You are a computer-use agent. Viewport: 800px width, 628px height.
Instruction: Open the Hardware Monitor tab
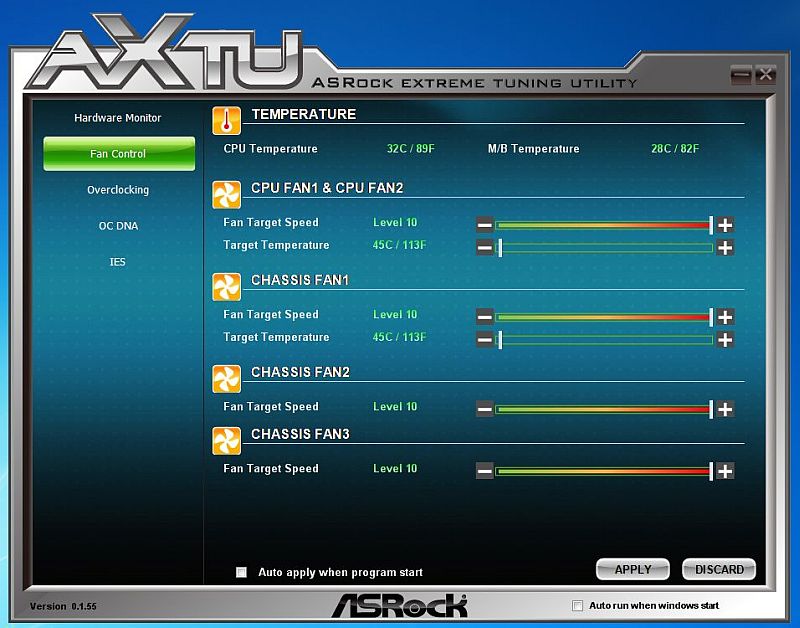tap(118, 118)
